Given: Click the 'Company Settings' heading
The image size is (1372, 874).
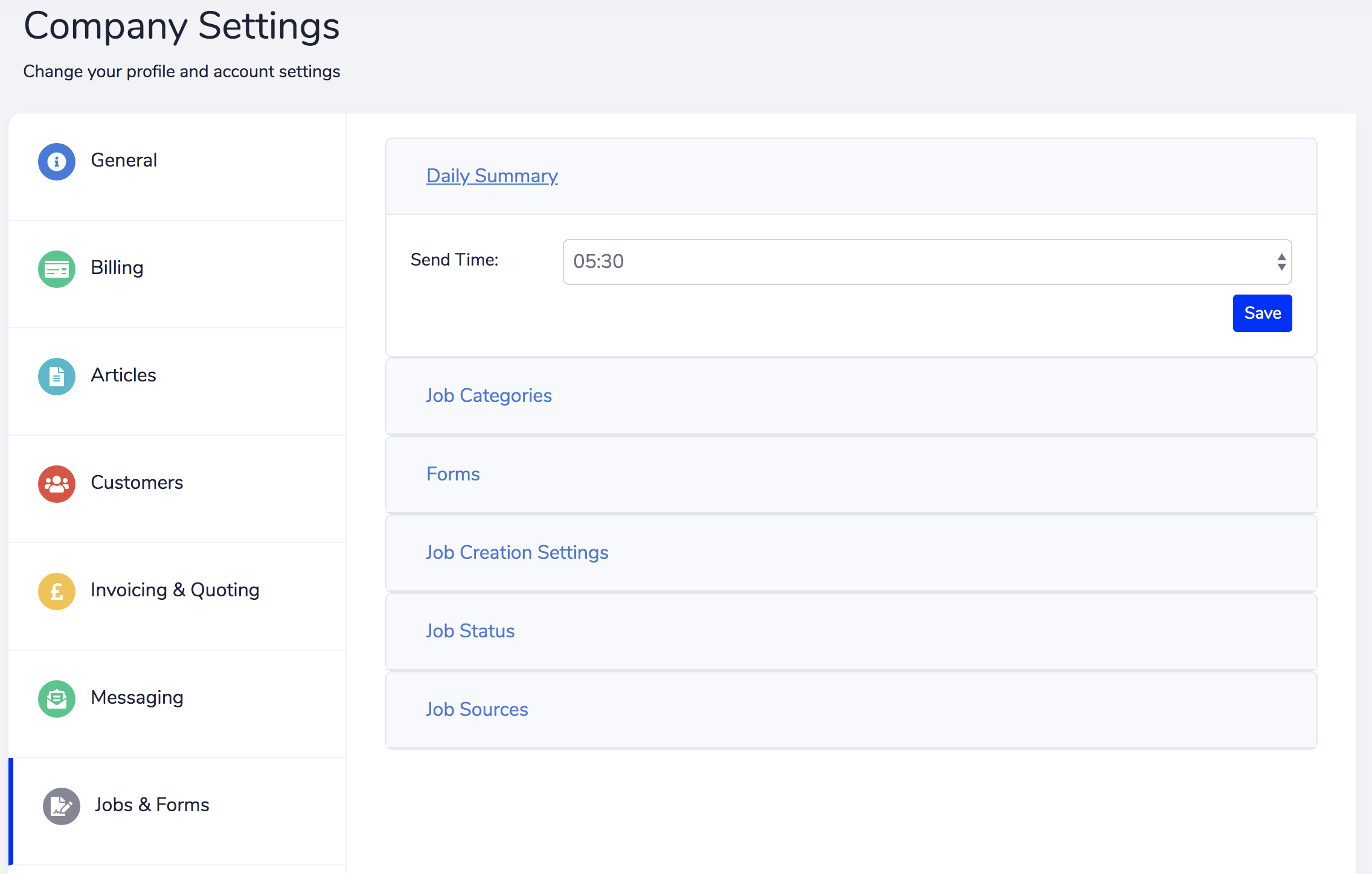Looking at the screenshot, I should [181, 26].
